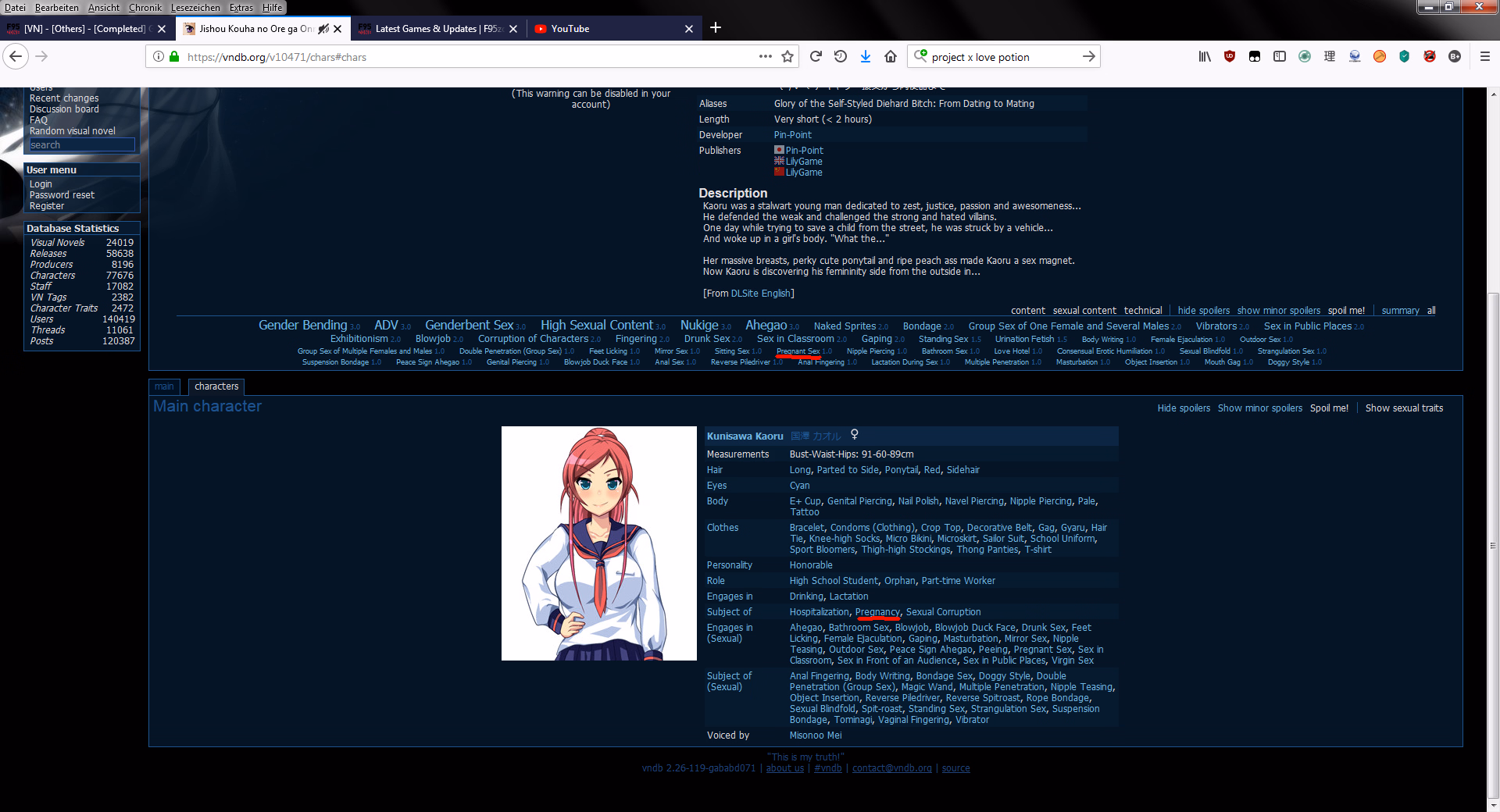
Task: Reload the current page
Action: click(x=816, y=56)
